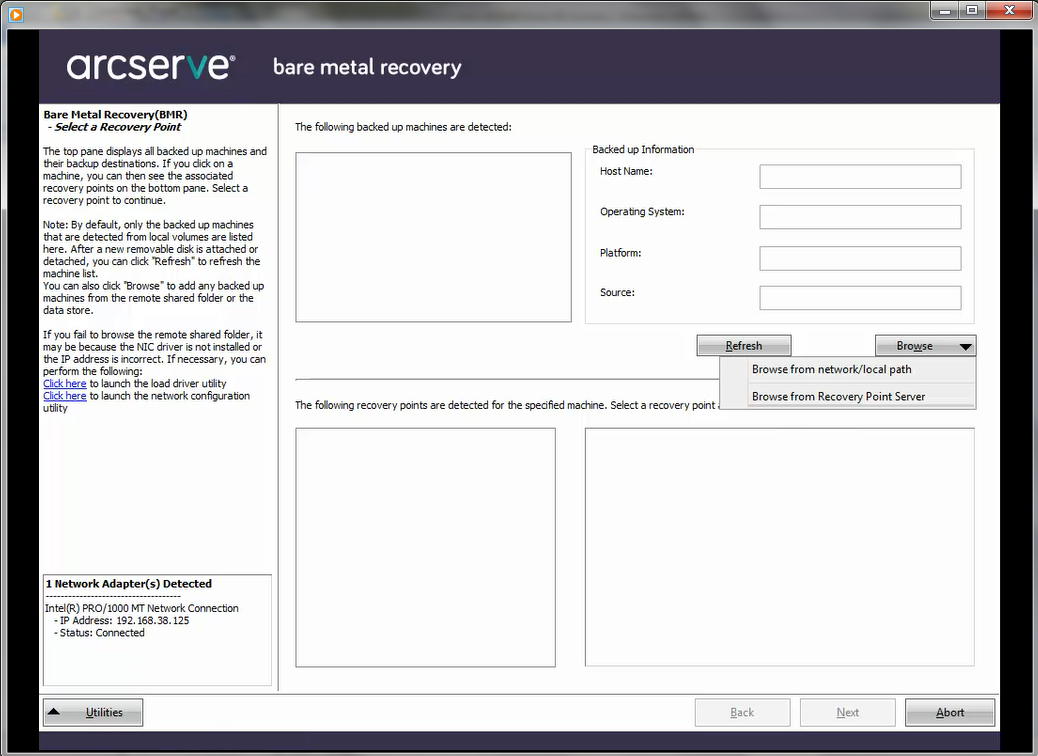The image size is (1038, 756).
Task: Click the Source text box
Action: 859,297
